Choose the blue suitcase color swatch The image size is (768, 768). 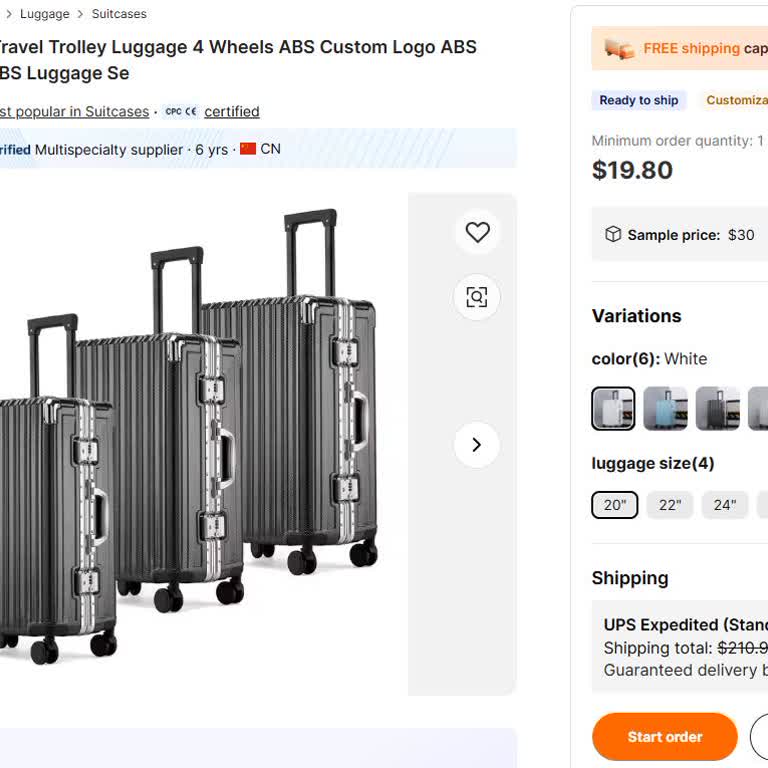(665, 409)
